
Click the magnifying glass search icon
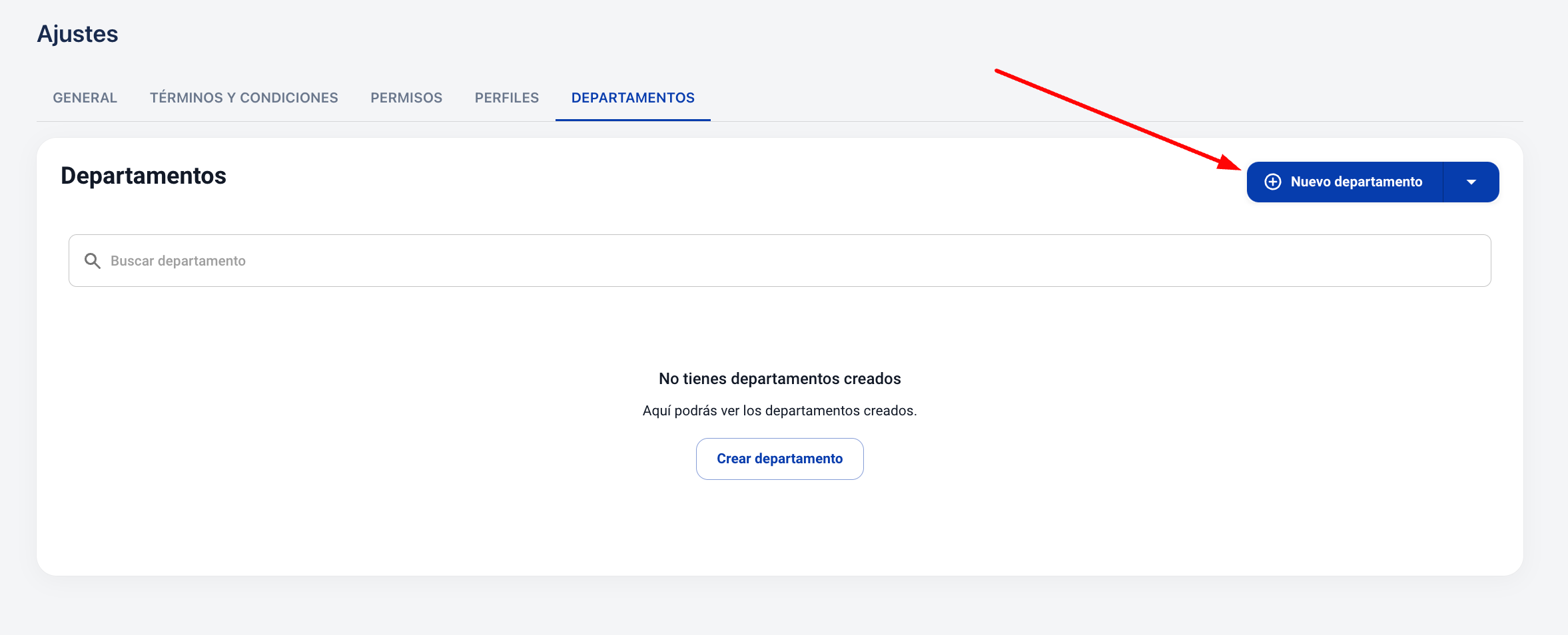tap(93, 261)
